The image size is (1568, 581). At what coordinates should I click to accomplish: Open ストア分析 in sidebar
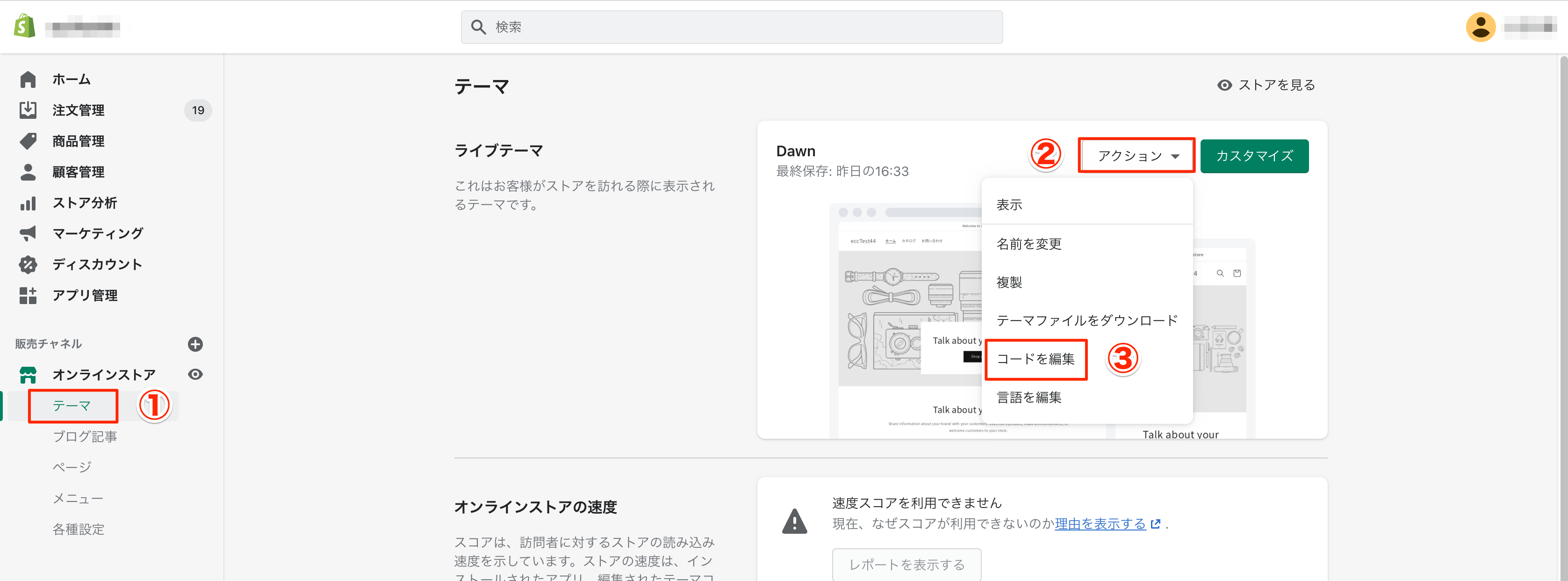pos(85,203)
